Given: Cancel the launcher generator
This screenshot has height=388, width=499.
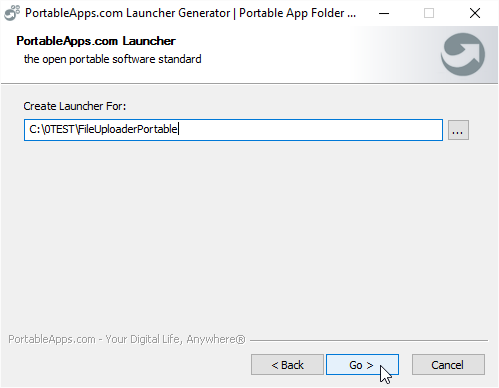Looking at the screenshot, I should click(x=448, y=365).
